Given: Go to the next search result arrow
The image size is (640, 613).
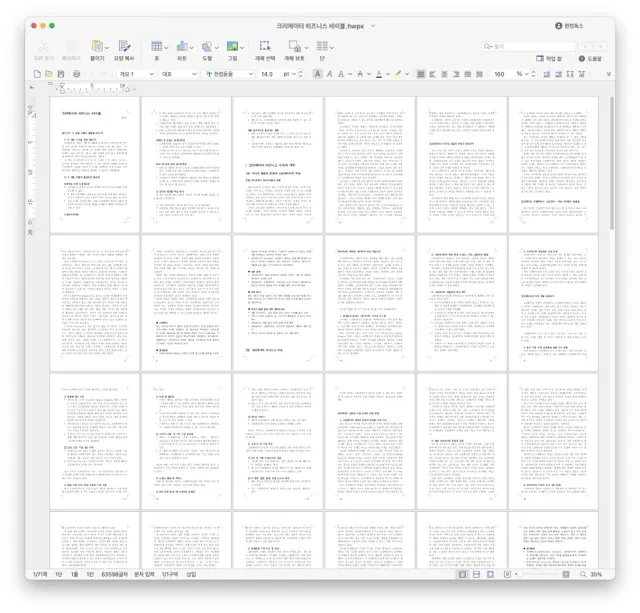Looking at the screenshot, I should (600, 47).
